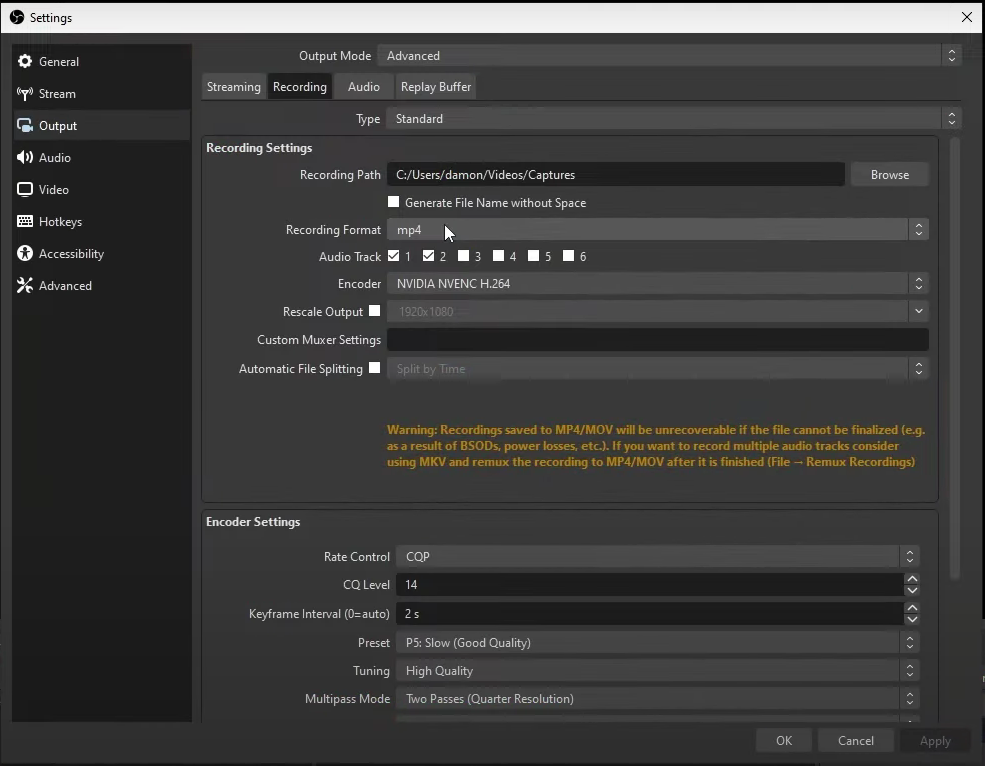
Task: Open the Advanced settings section
Action: coord(64,285)
